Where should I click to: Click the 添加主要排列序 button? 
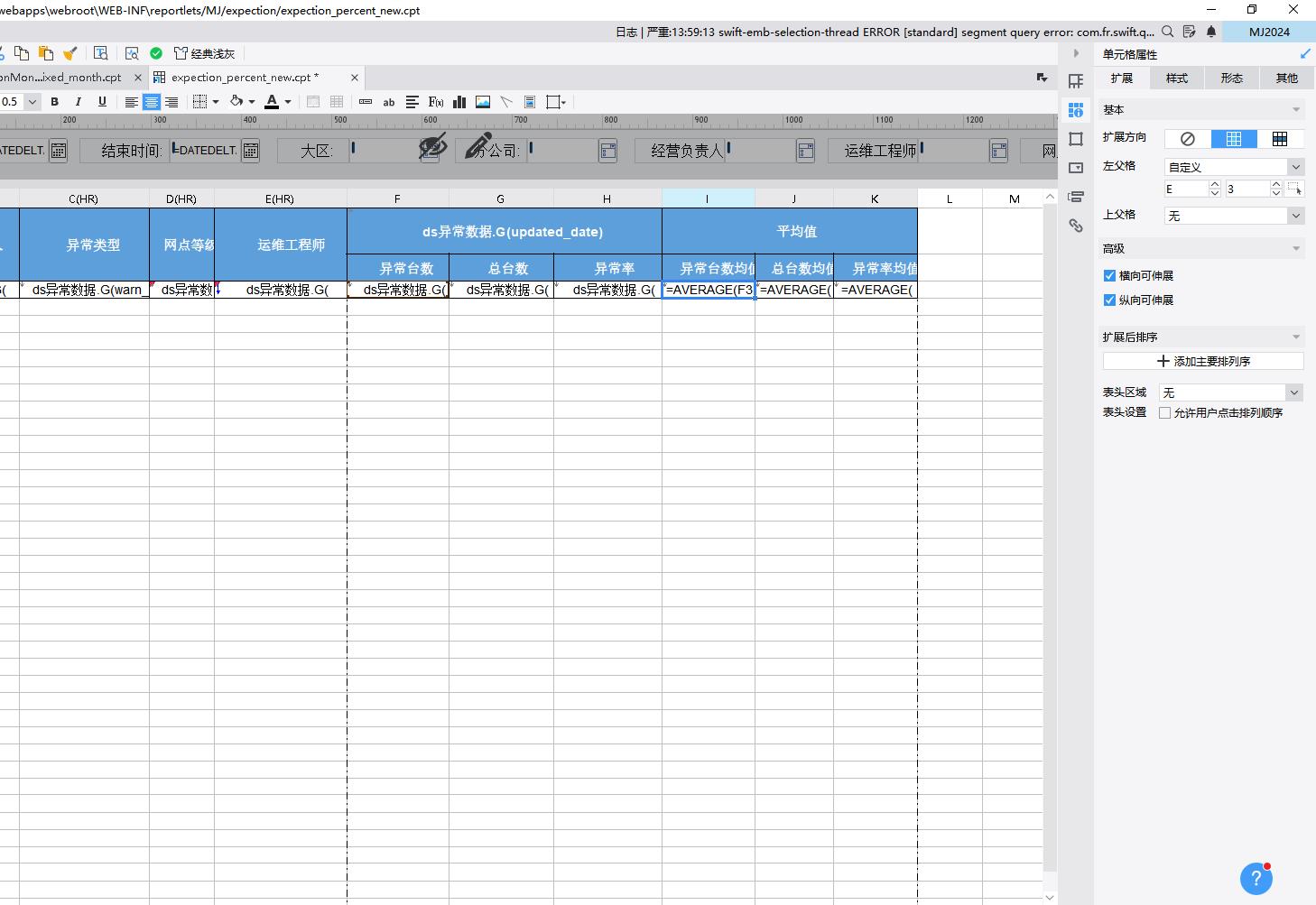[1203, 361]
